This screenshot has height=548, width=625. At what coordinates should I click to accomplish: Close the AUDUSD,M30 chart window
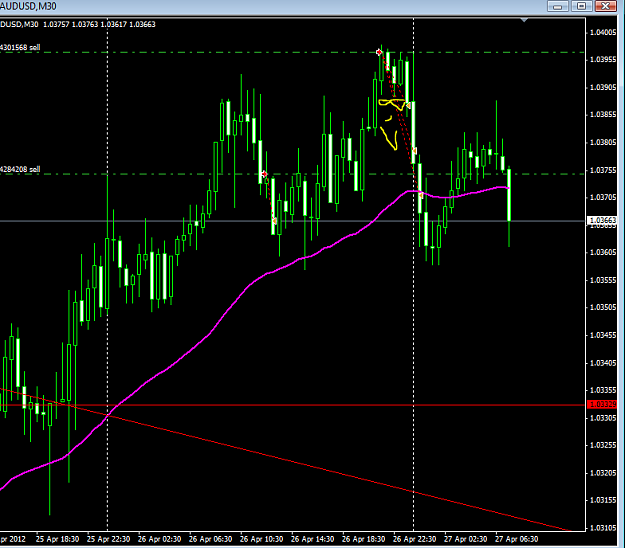[x=605, y=6]
